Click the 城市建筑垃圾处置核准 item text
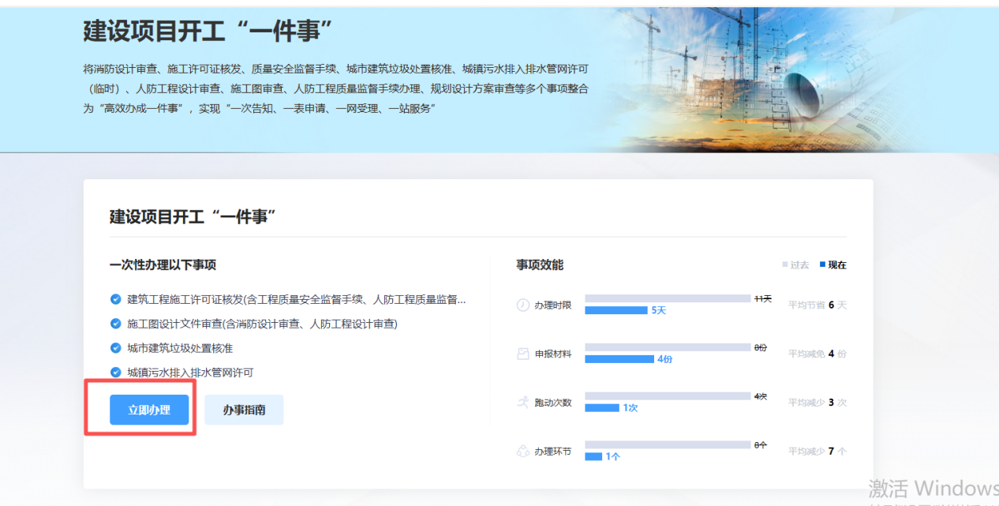 point(180,348)
